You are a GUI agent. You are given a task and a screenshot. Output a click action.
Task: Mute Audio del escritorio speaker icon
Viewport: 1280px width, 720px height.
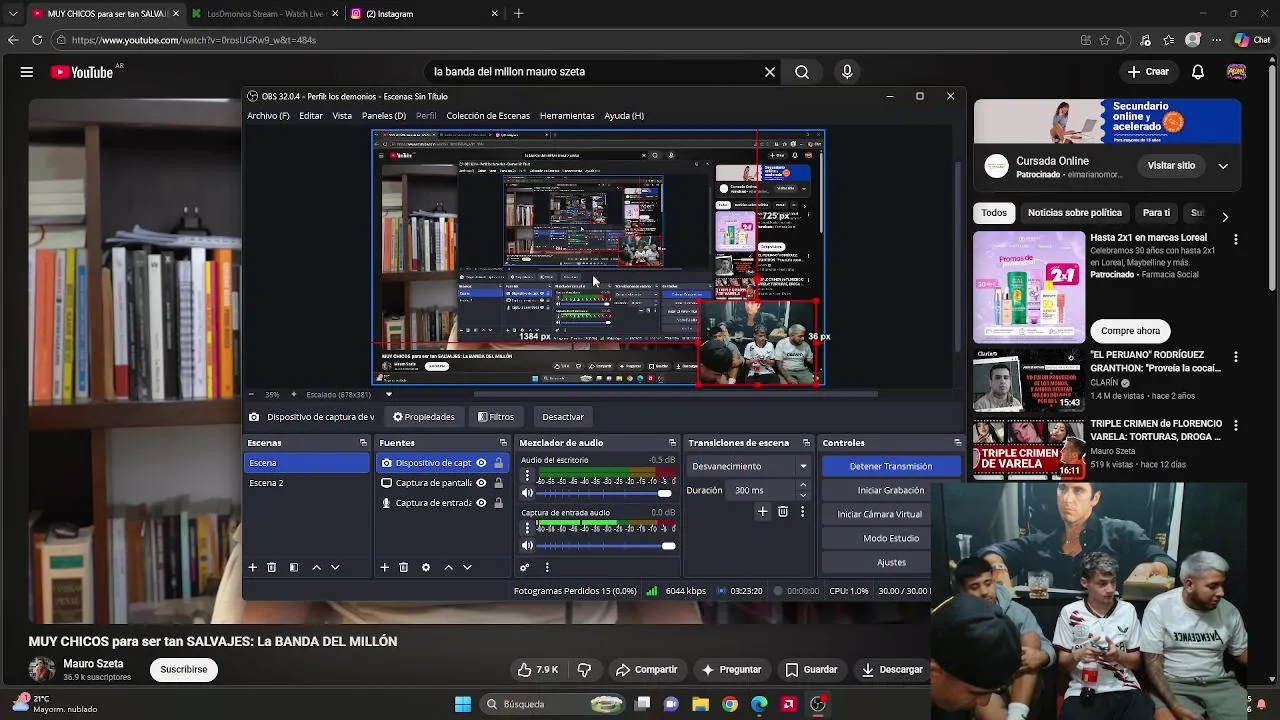point(528,493)
